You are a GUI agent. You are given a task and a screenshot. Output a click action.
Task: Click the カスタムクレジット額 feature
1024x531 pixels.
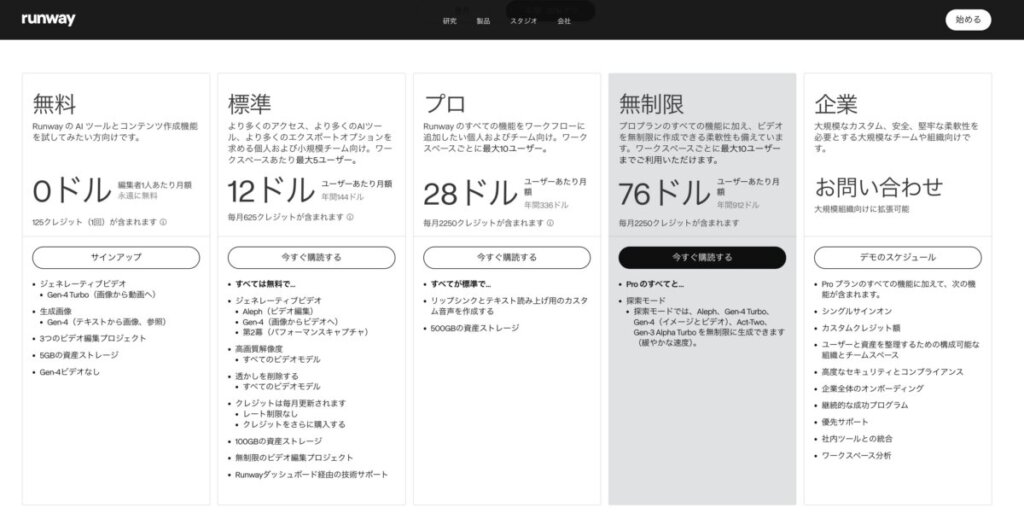pos(860,328)
